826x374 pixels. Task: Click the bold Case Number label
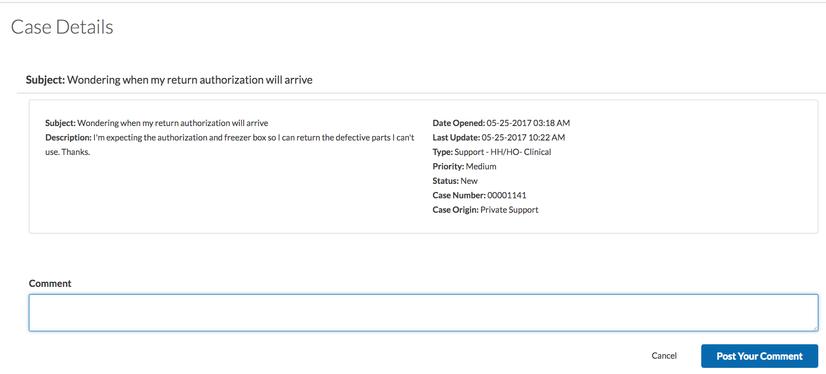coord(459,195)
